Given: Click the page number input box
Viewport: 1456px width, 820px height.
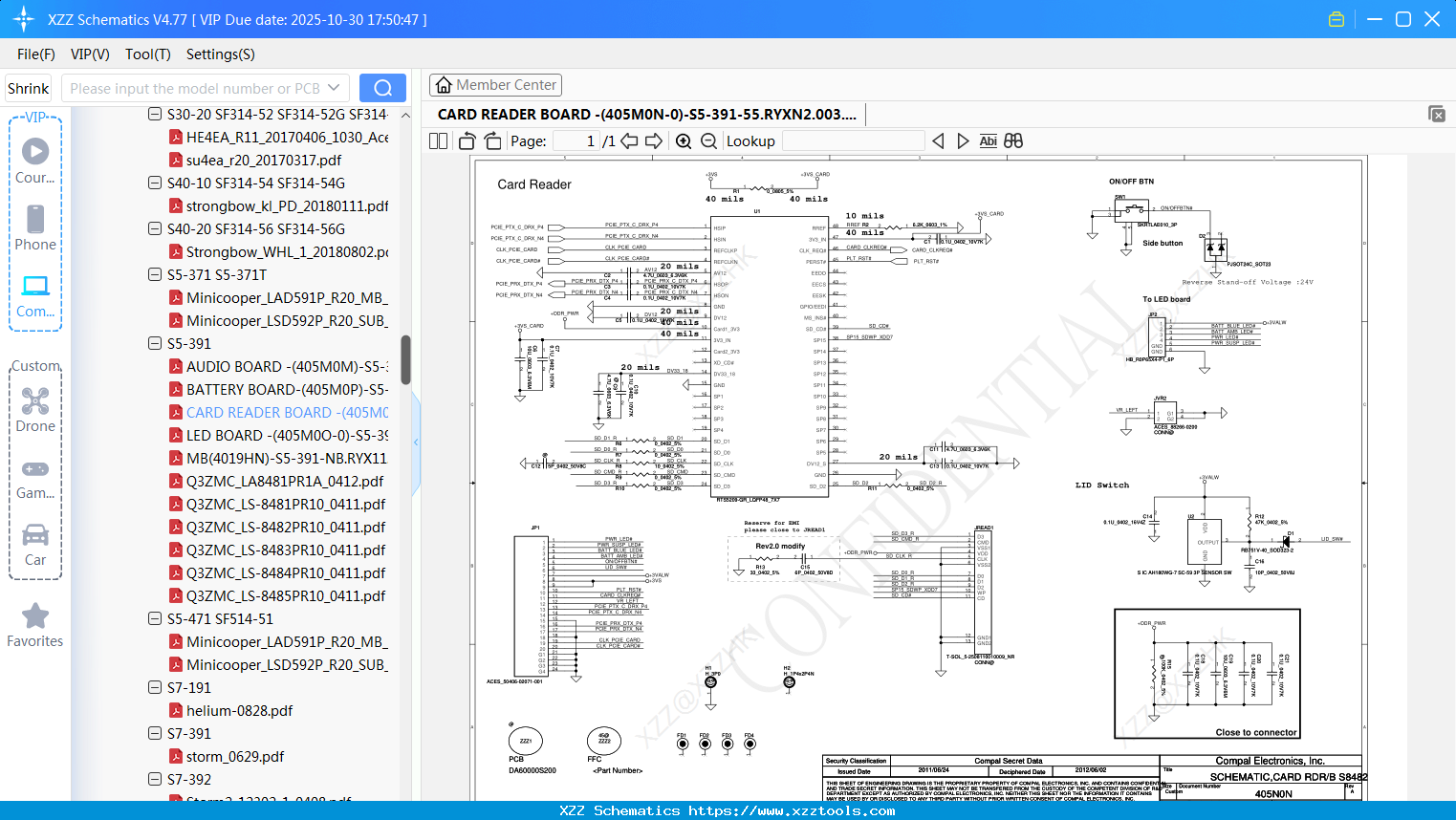Looking at the screenshot, I should 576,141.
